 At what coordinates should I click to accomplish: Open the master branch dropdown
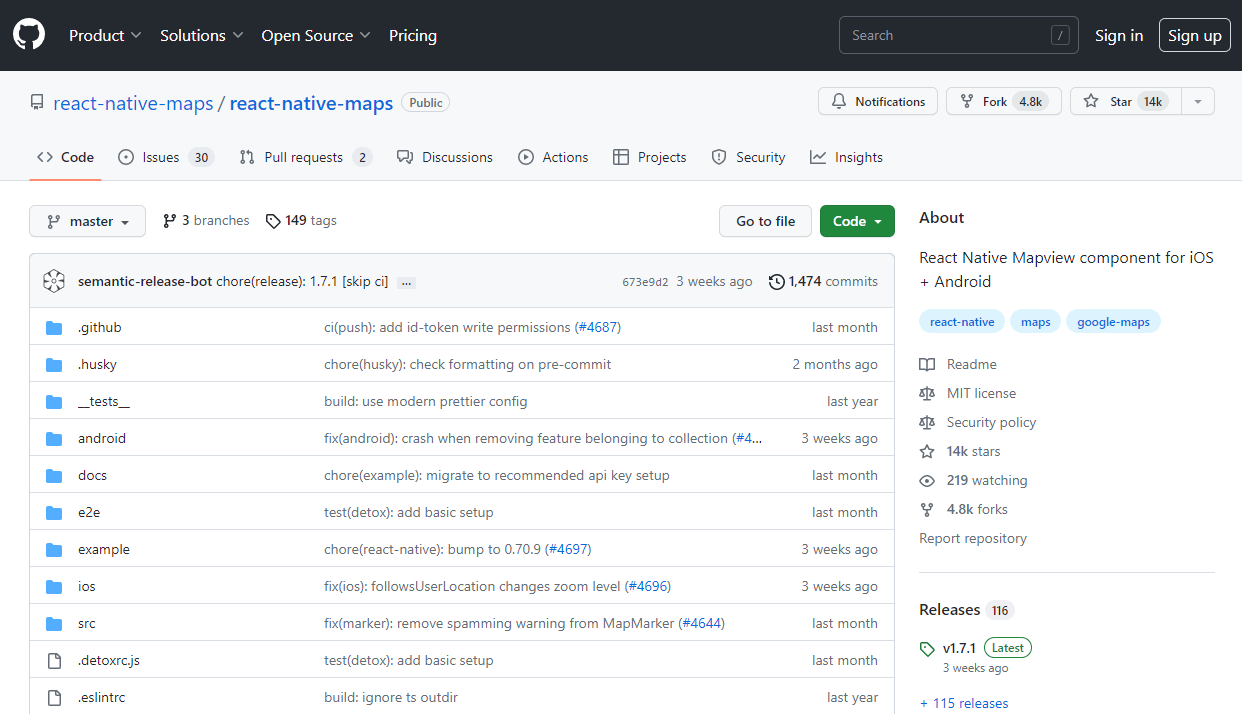88,222
